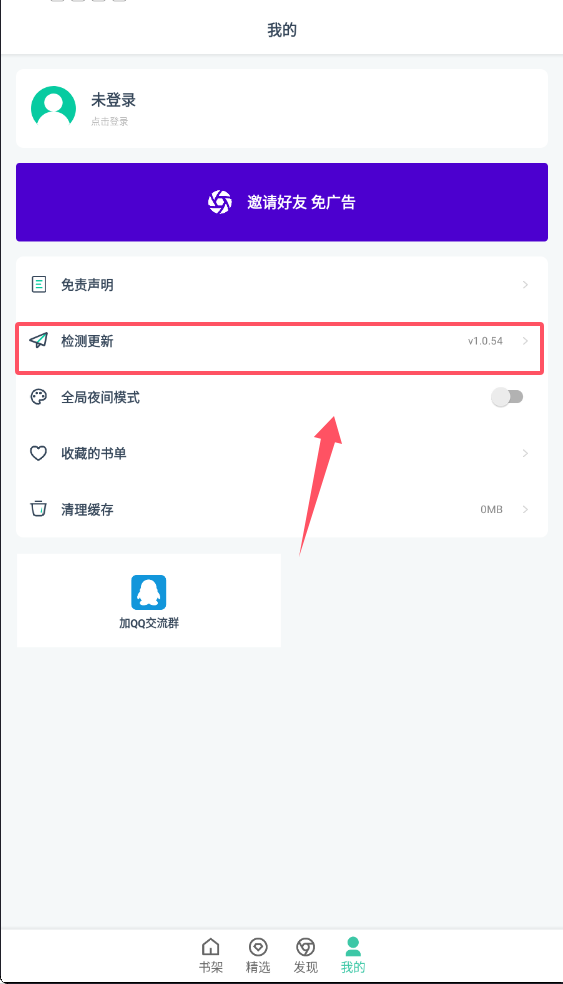563x984 pixels.
Task: Click the 免责声明 document icon
Action: (38, 284)
